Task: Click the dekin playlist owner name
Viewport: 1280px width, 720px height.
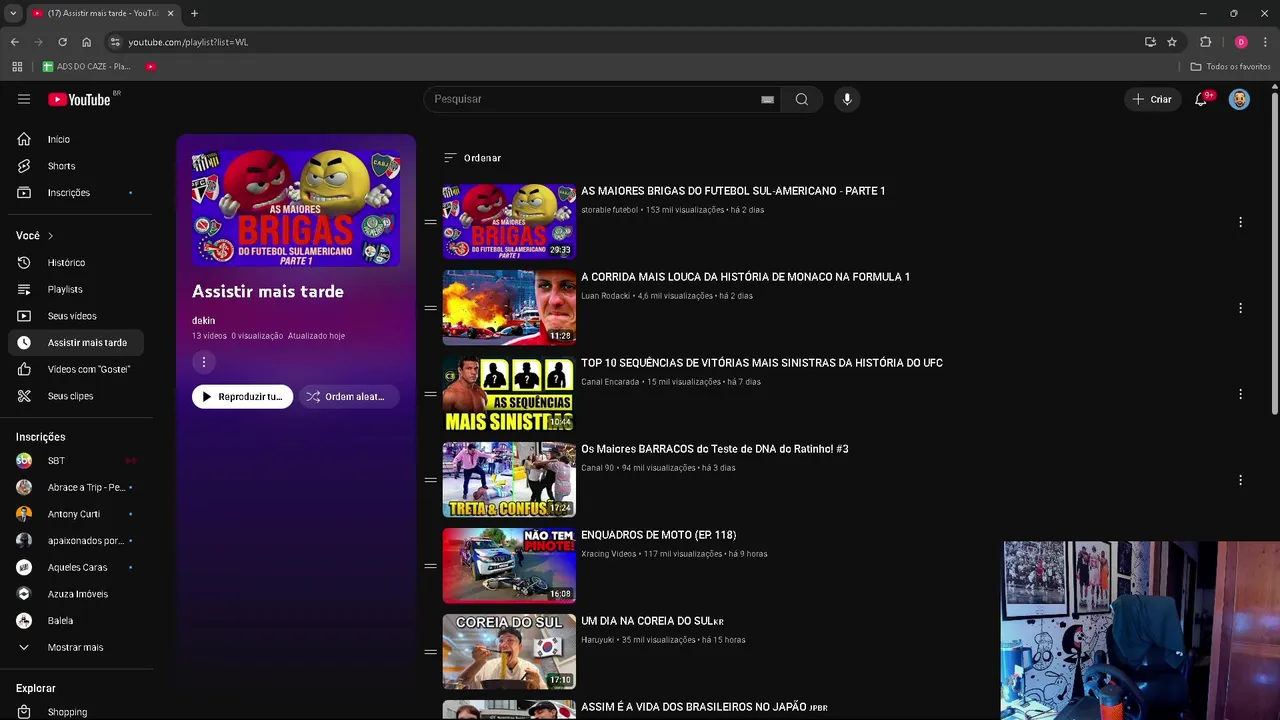Action: coord(203,321)
